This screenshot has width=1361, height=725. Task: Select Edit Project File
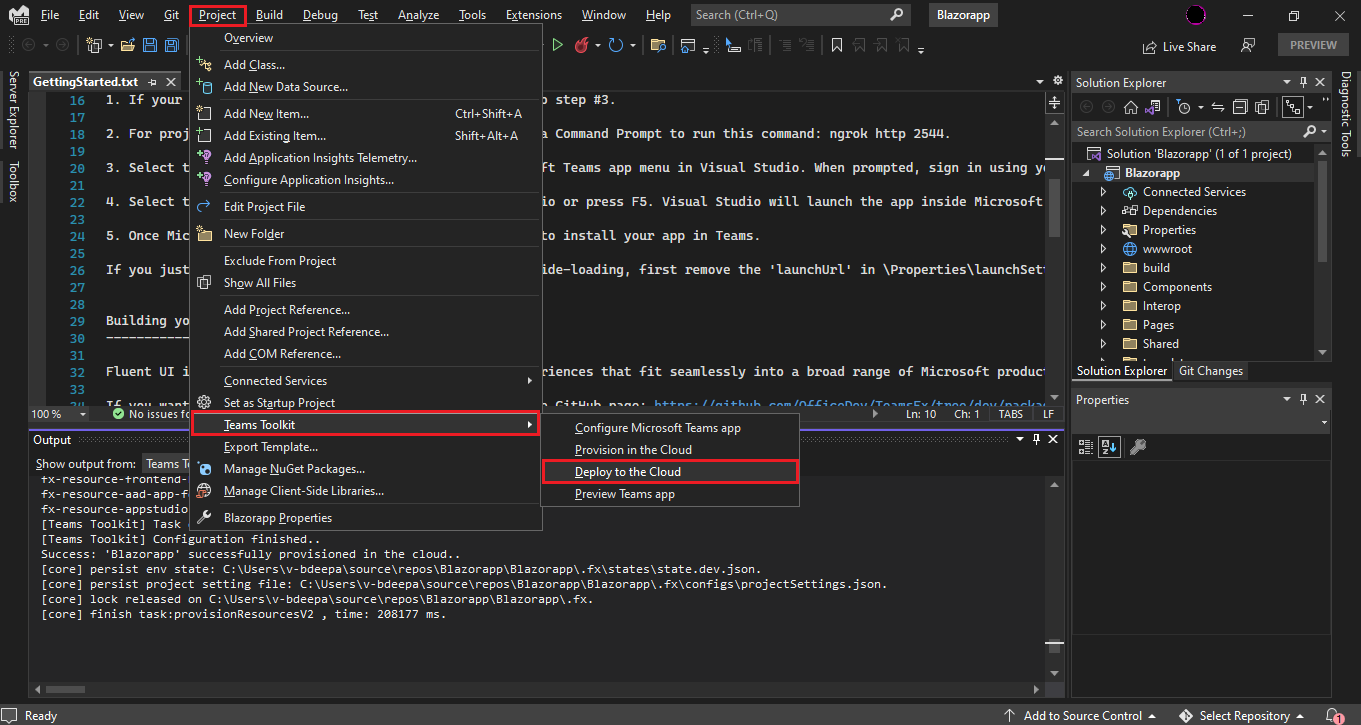pyautogui.click(x=366, y=207)
